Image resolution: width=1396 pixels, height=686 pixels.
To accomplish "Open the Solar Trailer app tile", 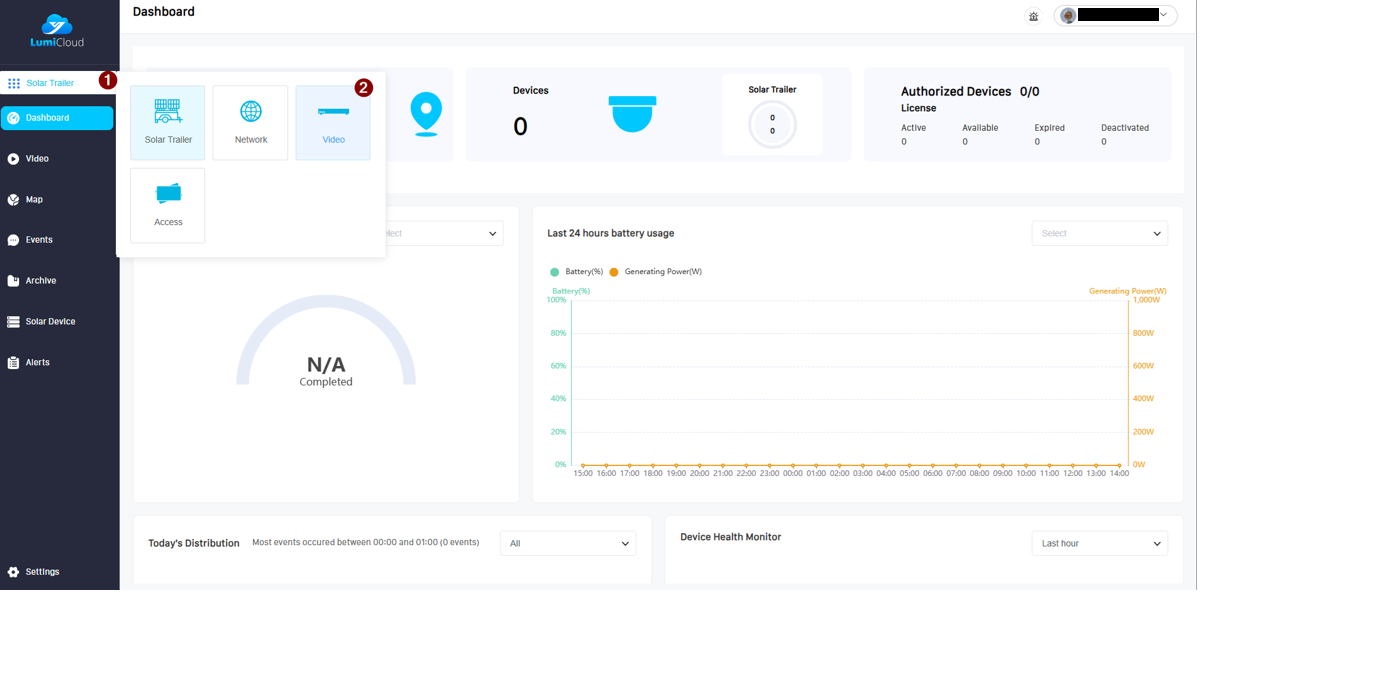I will 168,122.
